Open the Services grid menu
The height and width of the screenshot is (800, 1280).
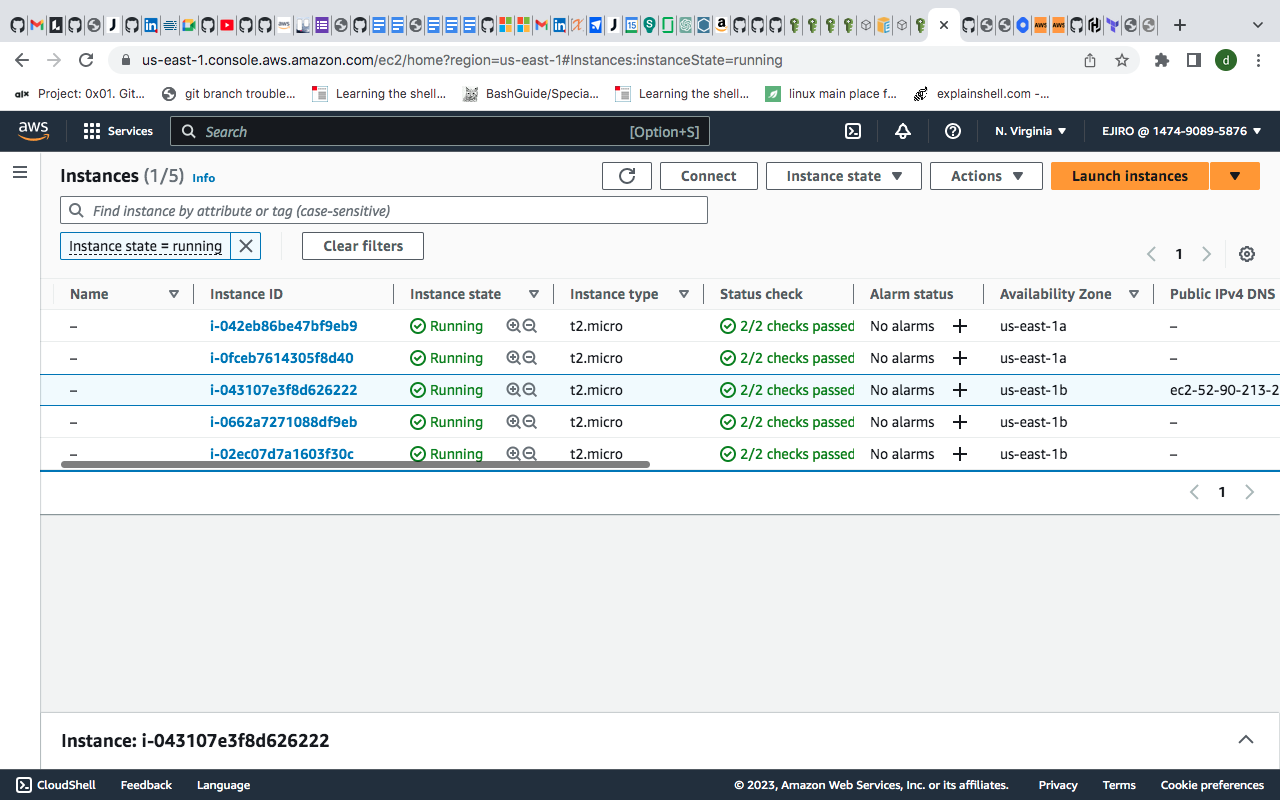[118, 131]
